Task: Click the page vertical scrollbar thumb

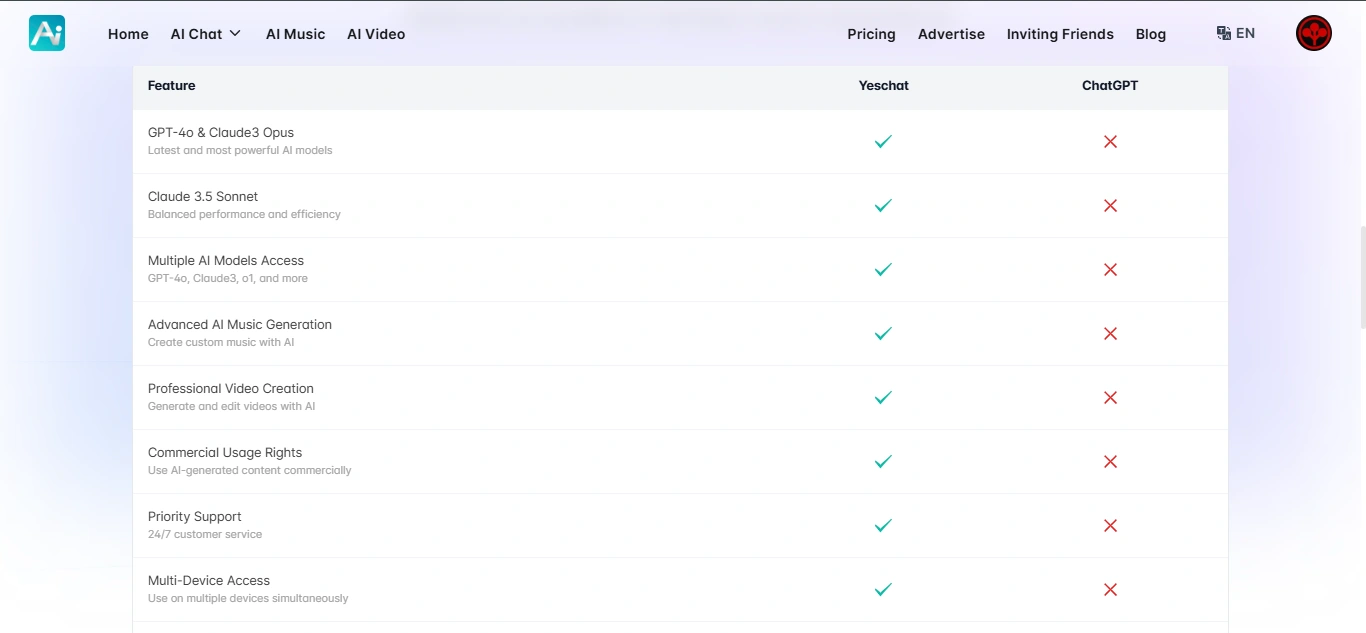Action: (1362, 278)
